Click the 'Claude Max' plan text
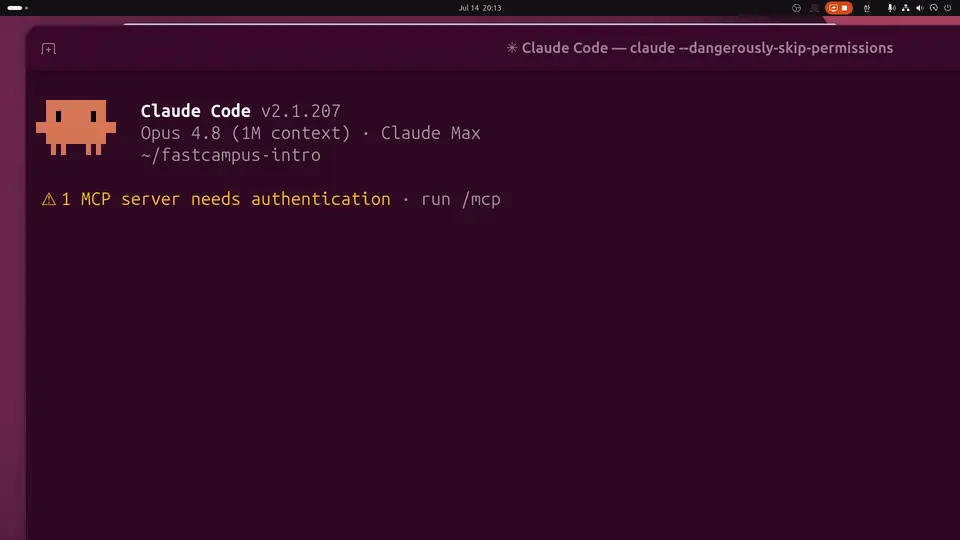The height and width of the screenshot is (540, 960). 430,133
